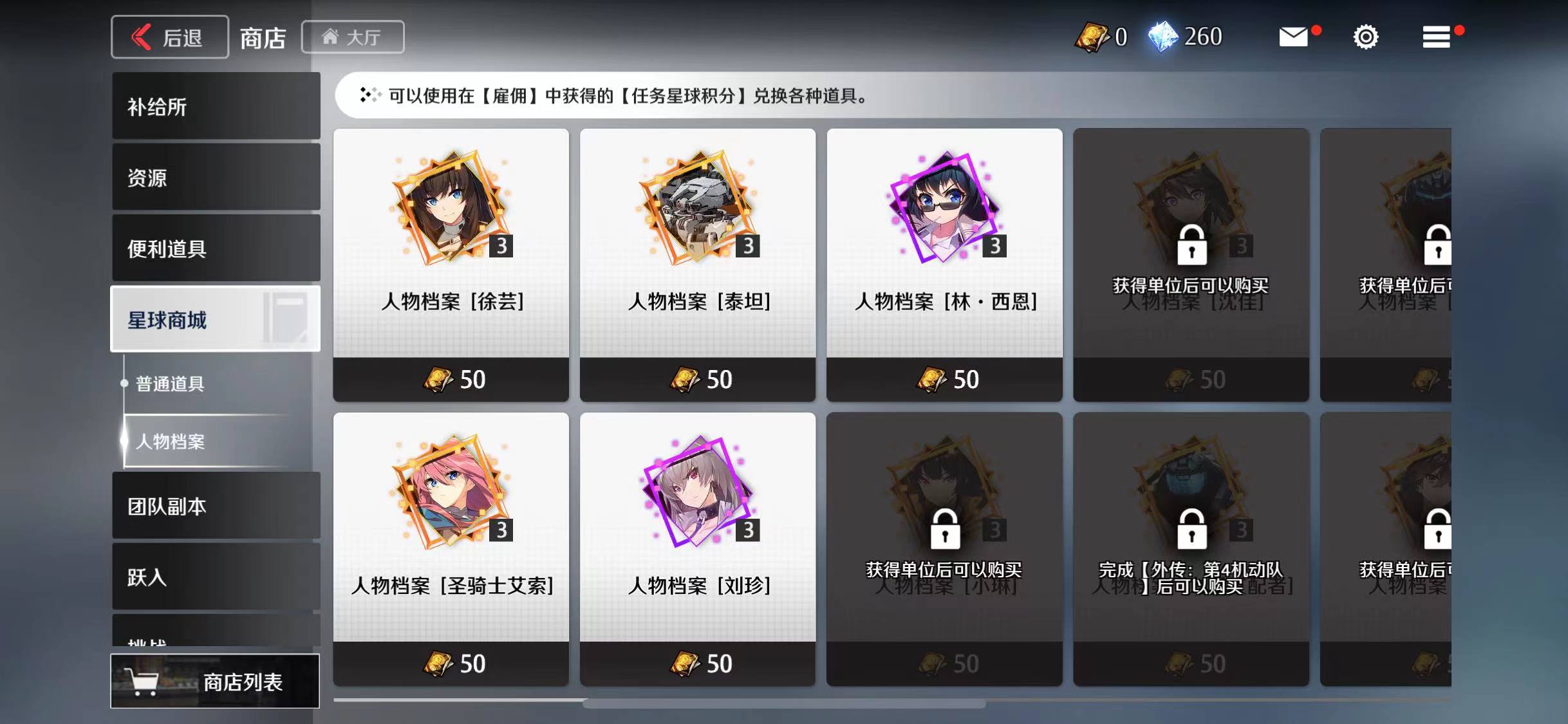Viewport: 1568px width, 724px height.
Task: Select the 林·西恩 sunglasses portrait icon
Action: (x=944, y=207)
